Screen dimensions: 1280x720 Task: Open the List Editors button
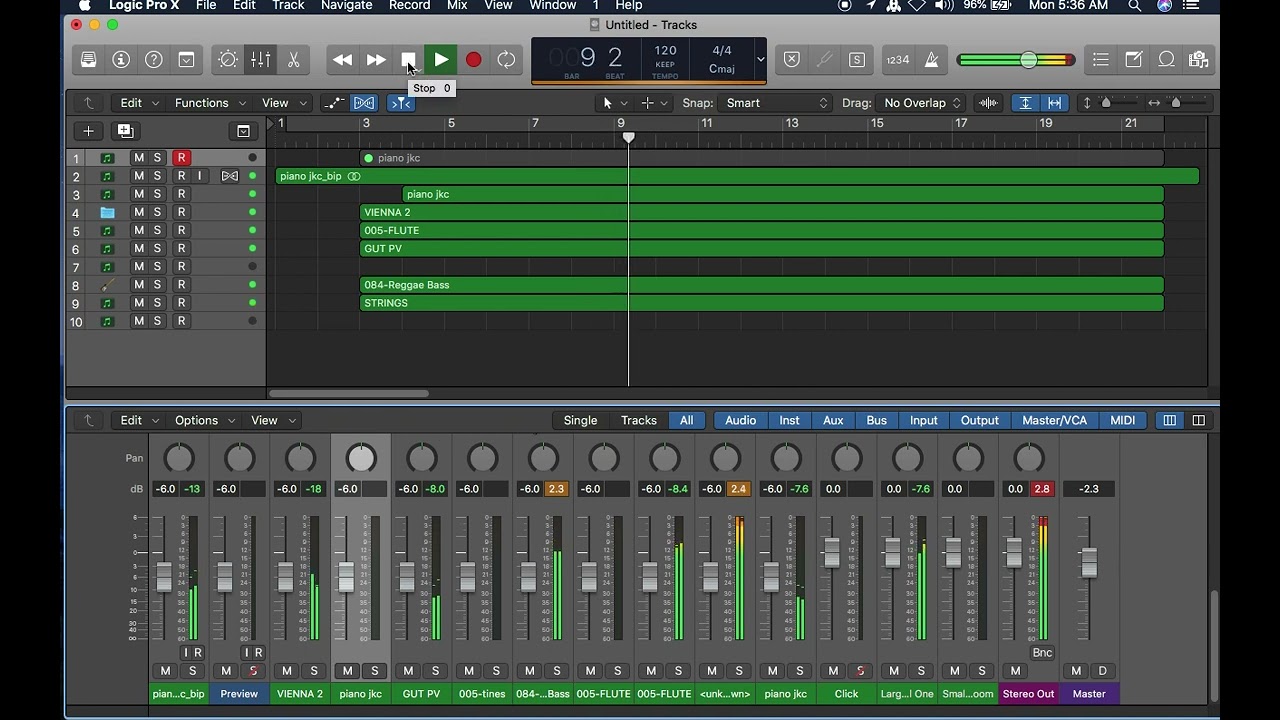click(x=1101, y=60)
